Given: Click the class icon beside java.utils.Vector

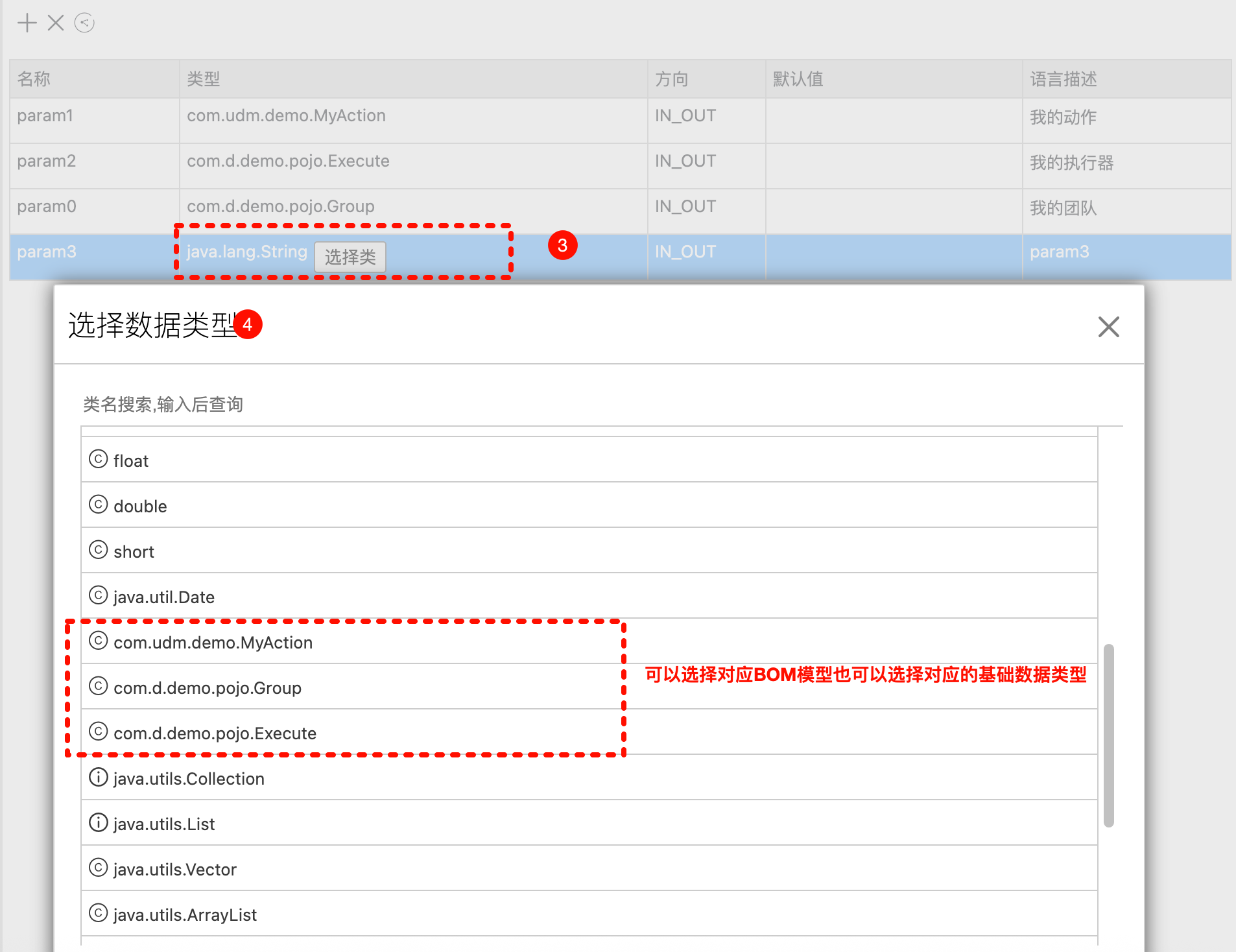Looking at the screenshot, I should click(x=98, y=868).
